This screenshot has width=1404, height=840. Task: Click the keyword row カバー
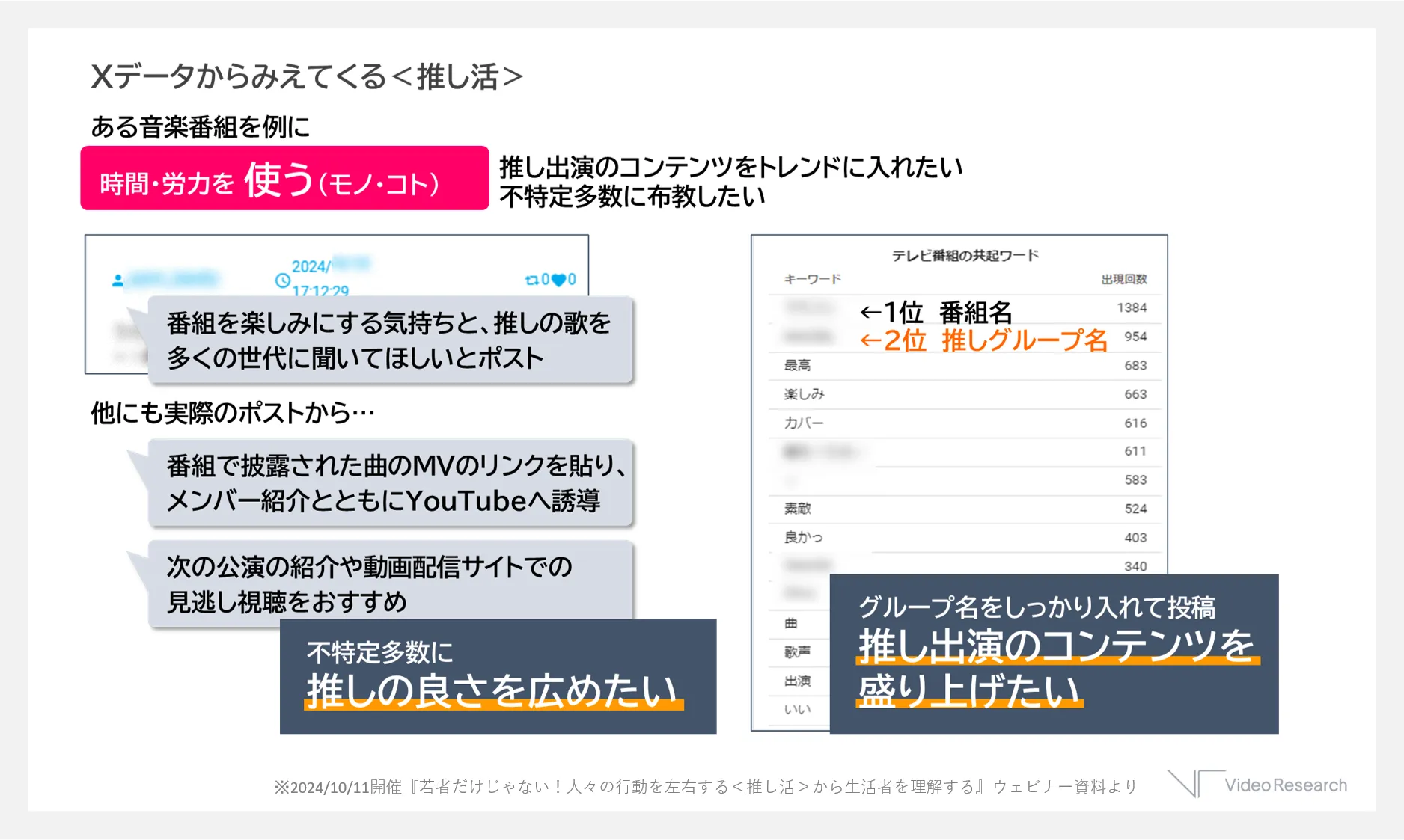[x=965, y=423]
